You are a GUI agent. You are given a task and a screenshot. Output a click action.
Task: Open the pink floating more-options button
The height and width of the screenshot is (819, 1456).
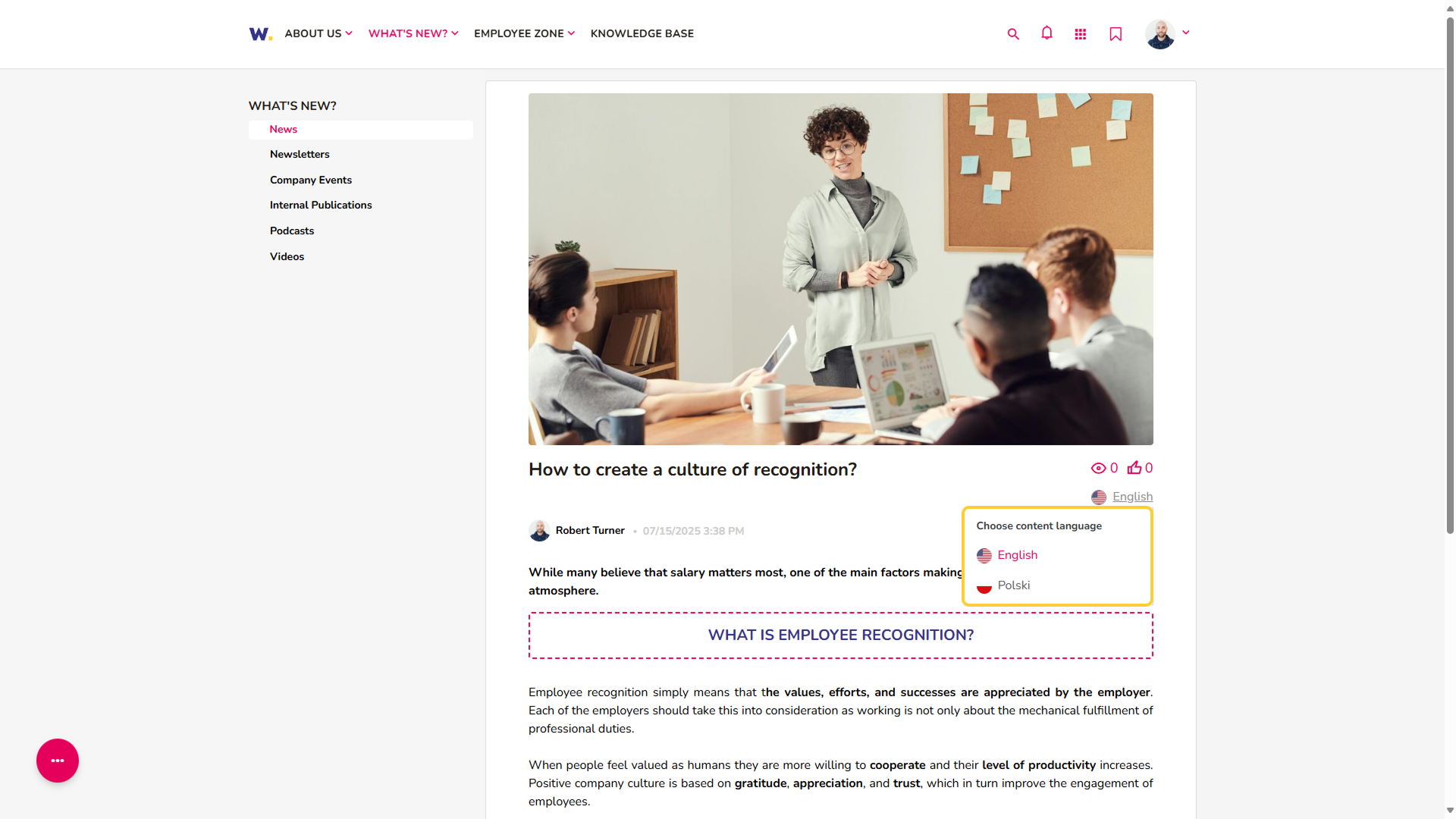(x=58, y=761)
